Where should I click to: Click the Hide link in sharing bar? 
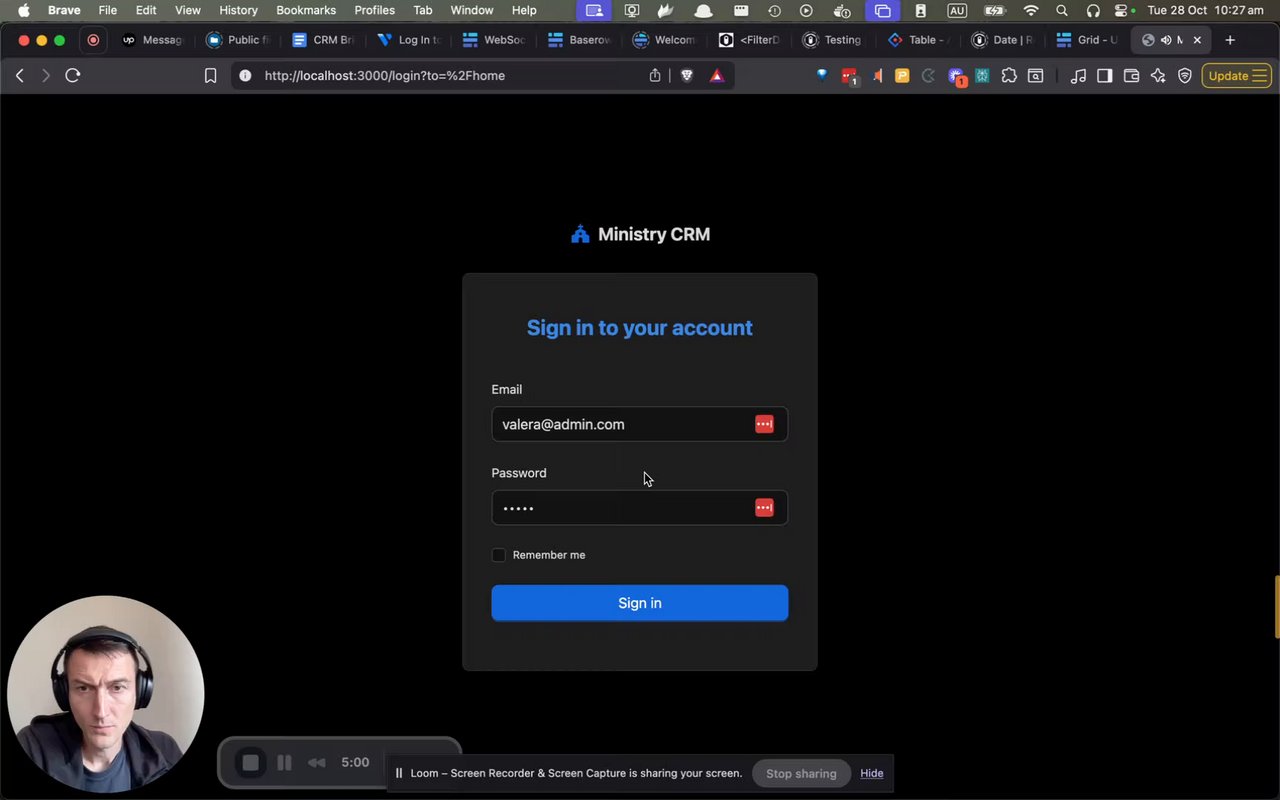[871, 773]
